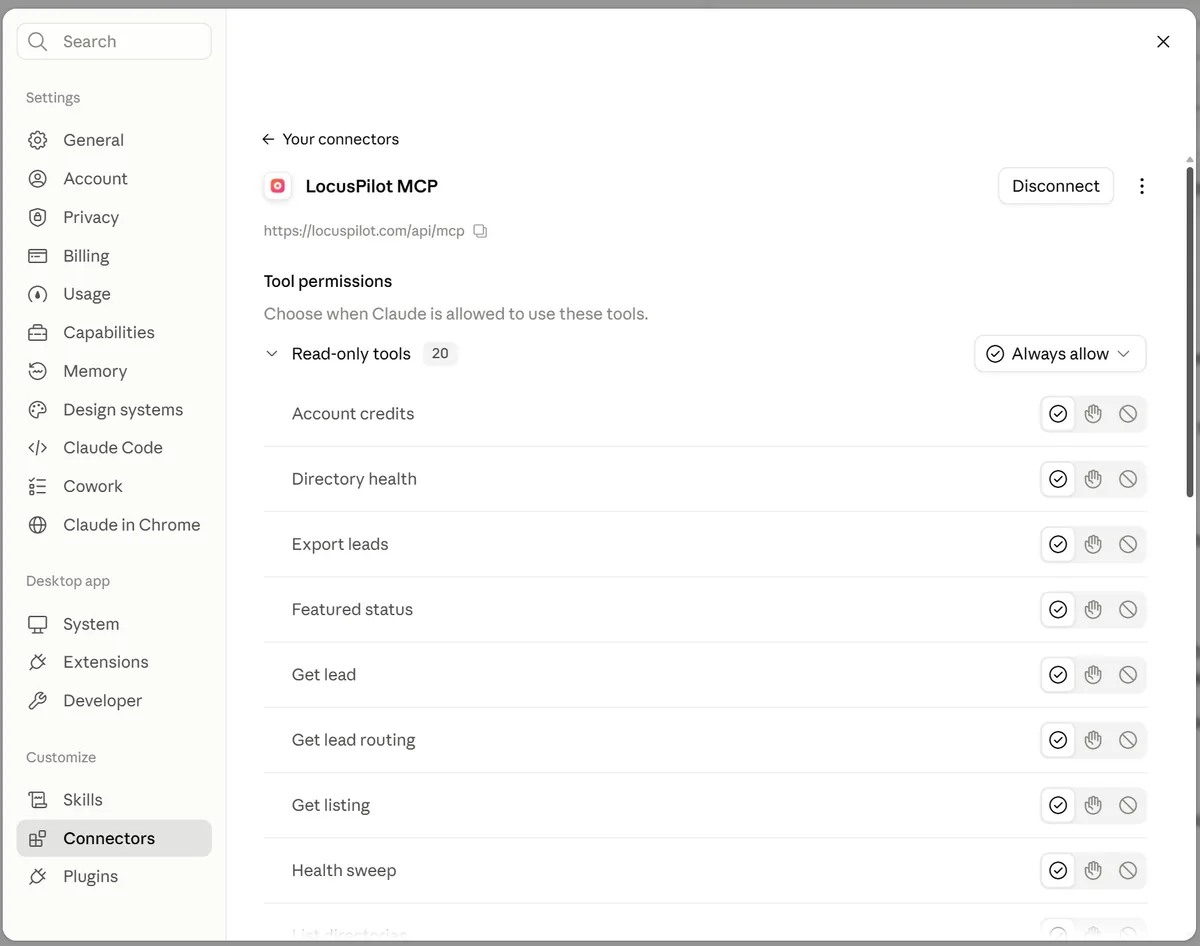
Task: Copy the LocusPilot MCP URL
Action: pyautogui.click(x=480, y=231)
